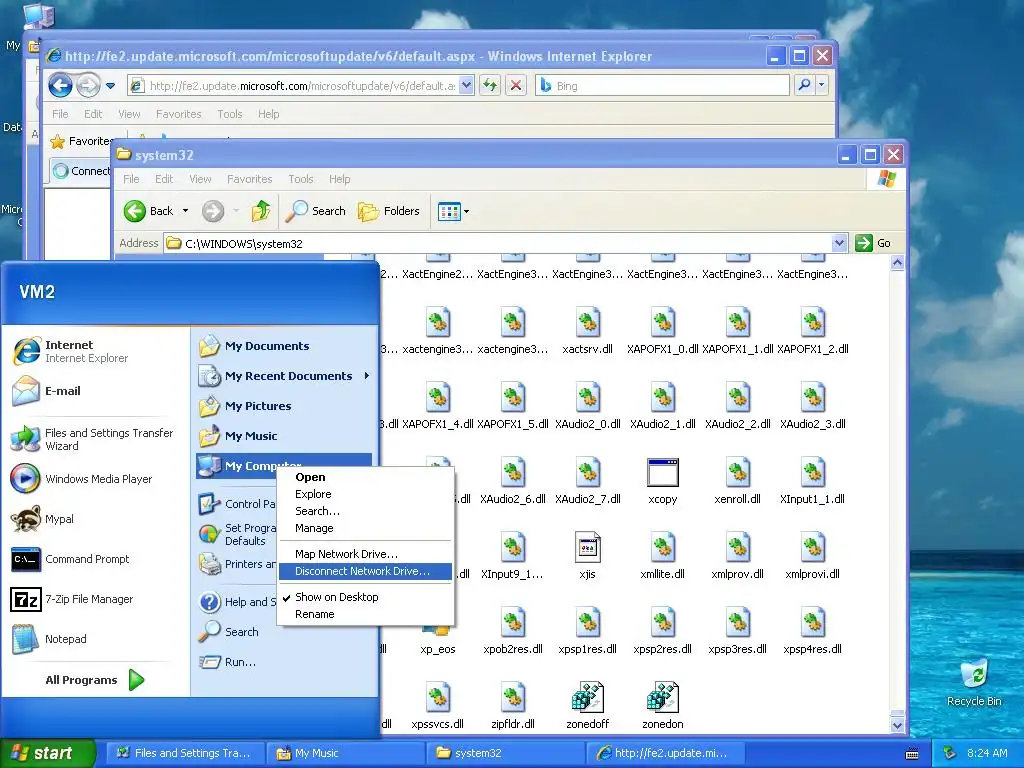Viewport: 1024px width, 768px height.
Task: Select zonedon registry file
Action: pyautogui.click(x=662, y=706)
